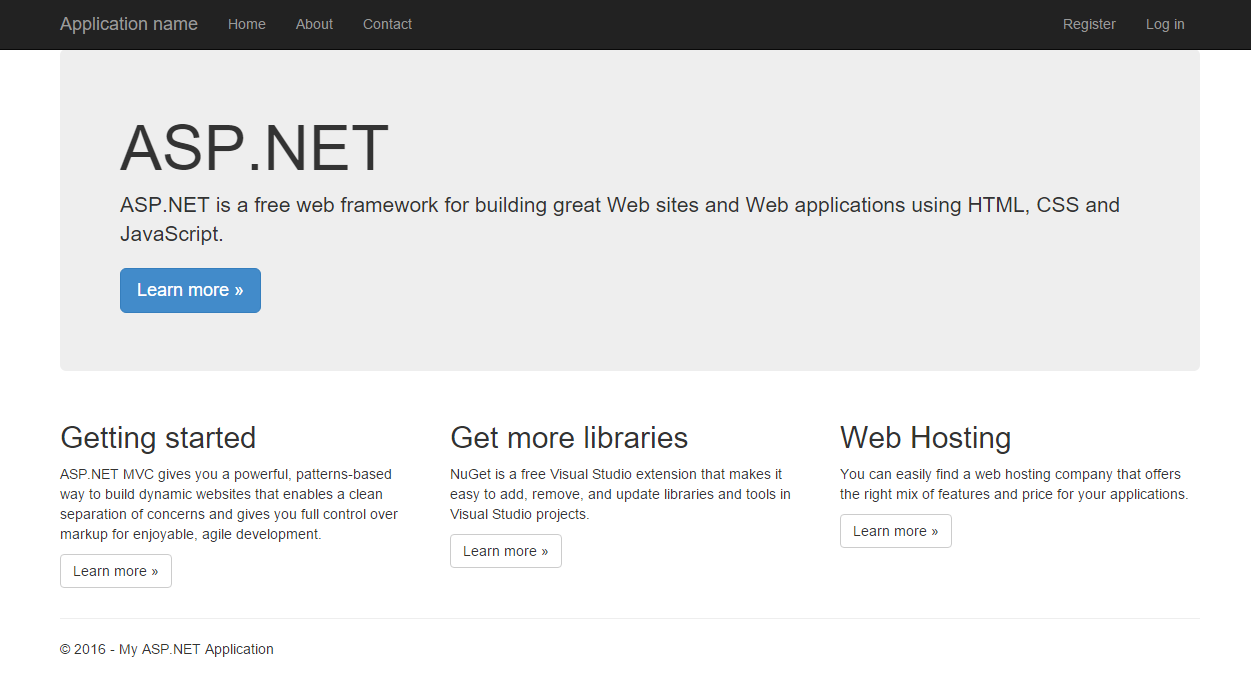Screen dimensions: 1251x677
Task: Select Log in at top right
Action: (1165, 24)
